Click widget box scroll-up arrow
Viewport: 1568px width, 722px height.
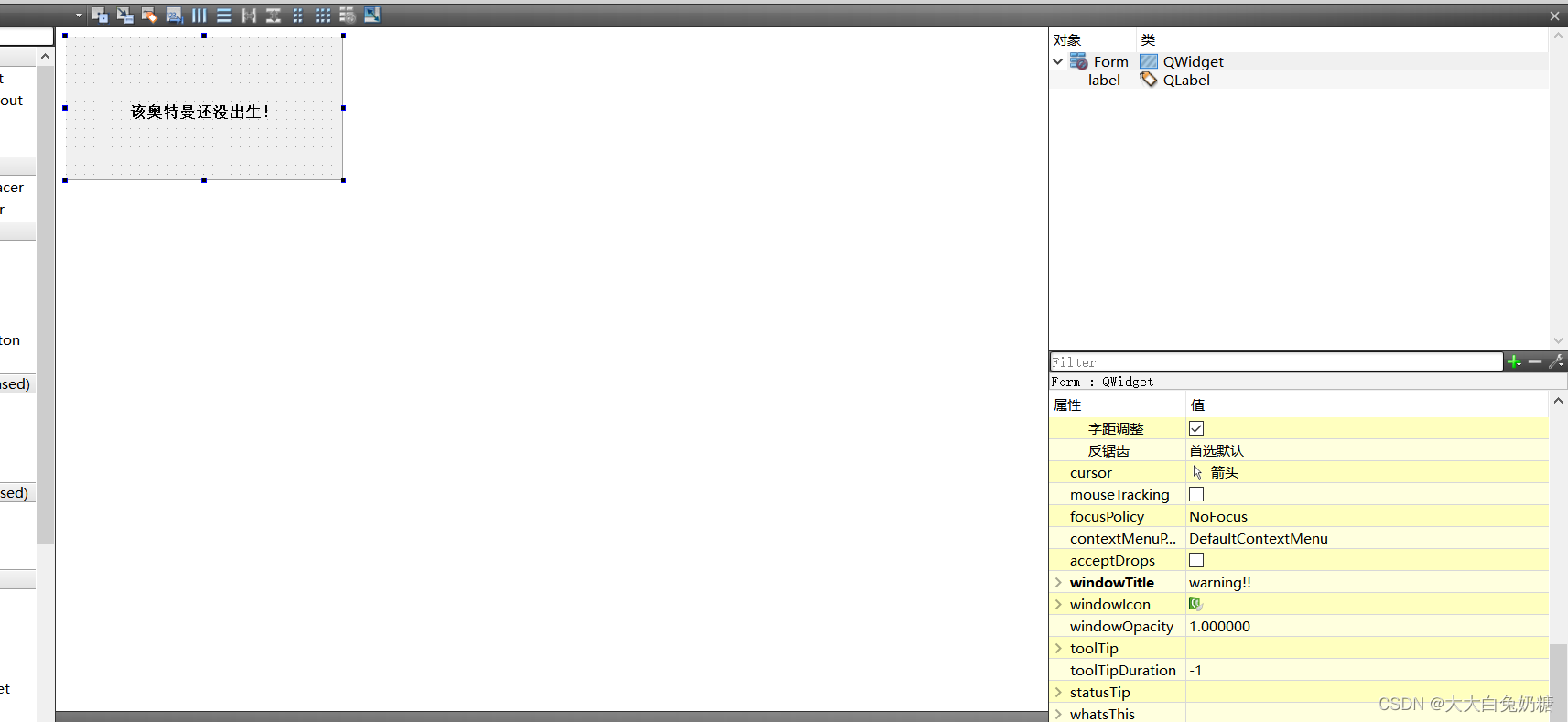tap(45, 57)
